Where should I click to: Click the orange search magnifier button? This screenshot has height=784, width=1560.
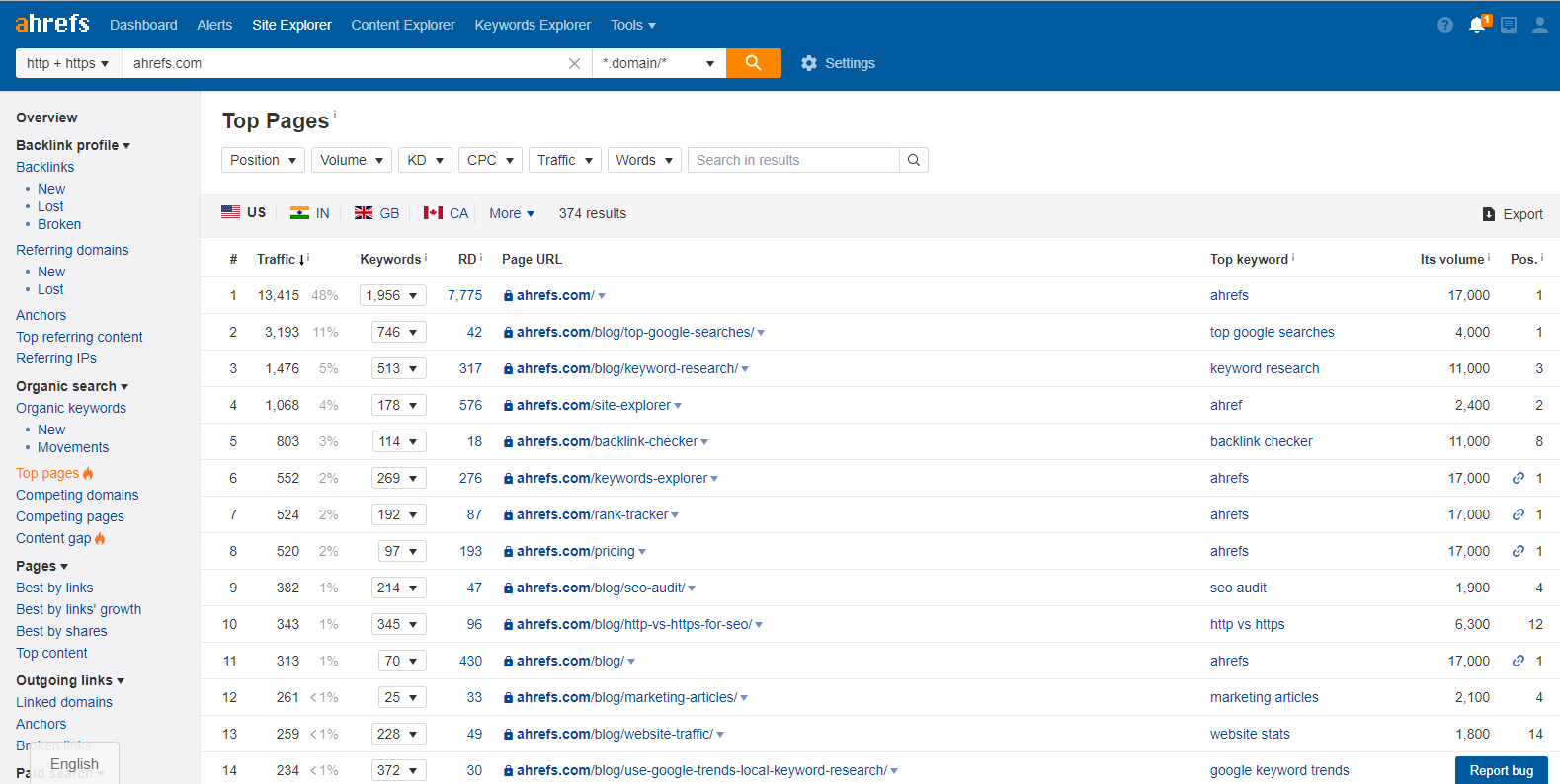(754, 63)
